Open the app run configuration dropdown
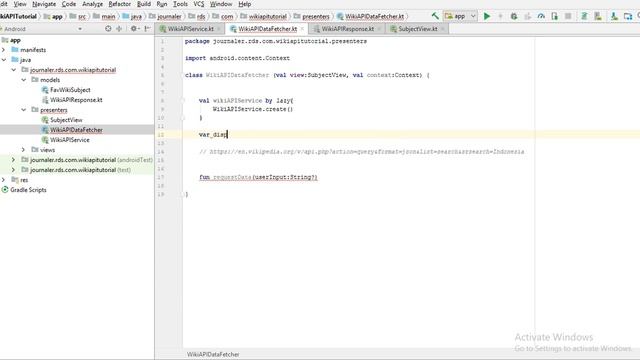This screenshot has width=640, height=360. [x=460, y=16]
